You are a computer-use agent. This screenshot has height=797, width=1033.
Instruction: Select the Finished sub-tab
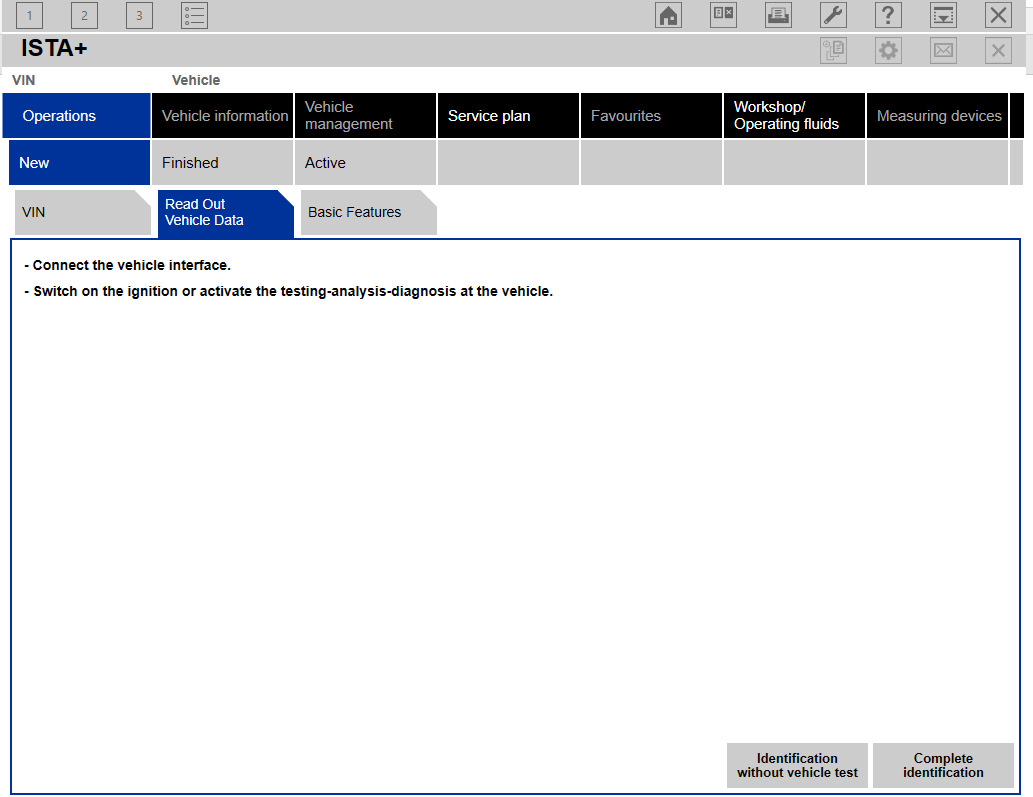[223, 163]
